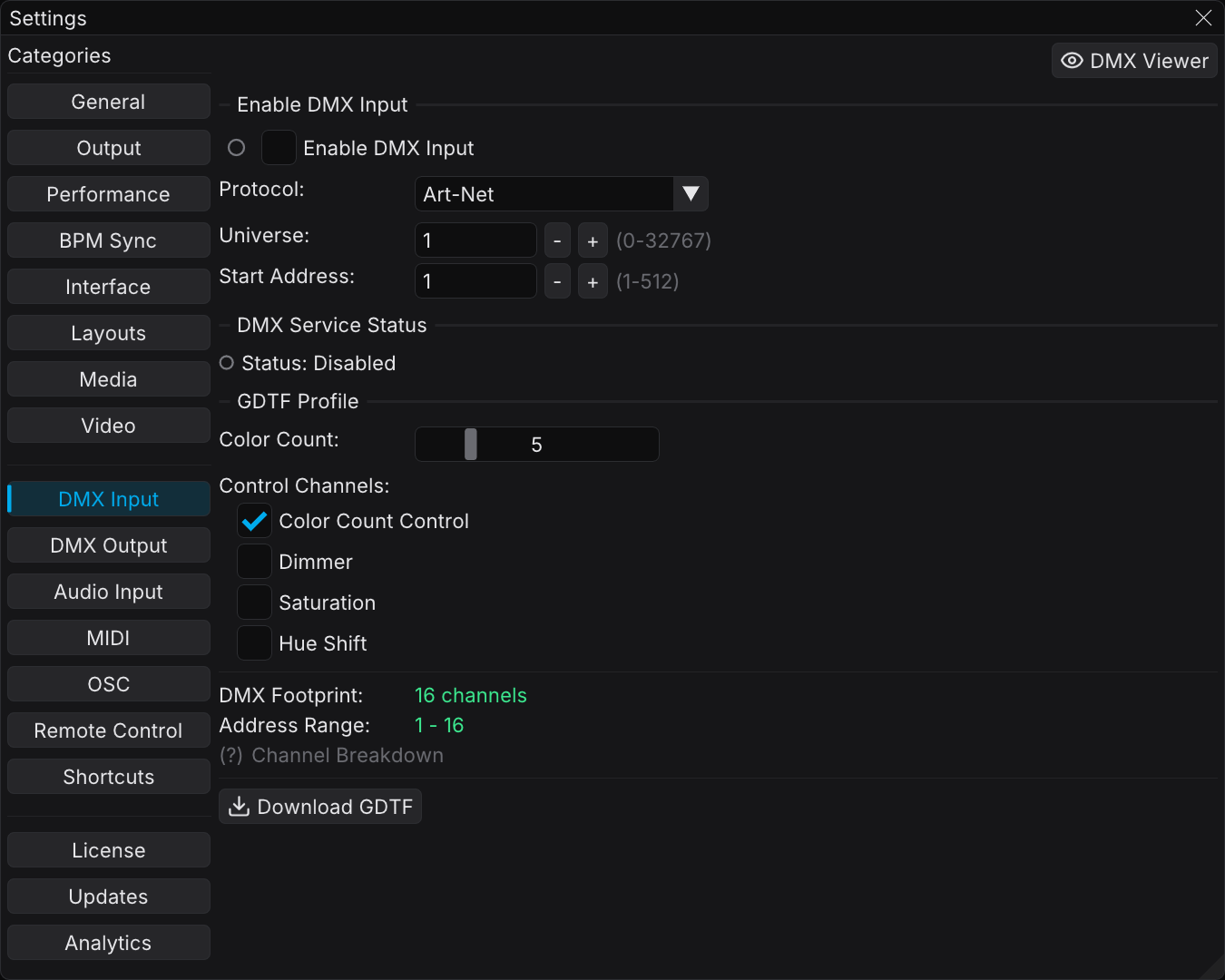Viewport: 1225px width, 980px height.
Task: Open the Output category
Action: (109, 148)
